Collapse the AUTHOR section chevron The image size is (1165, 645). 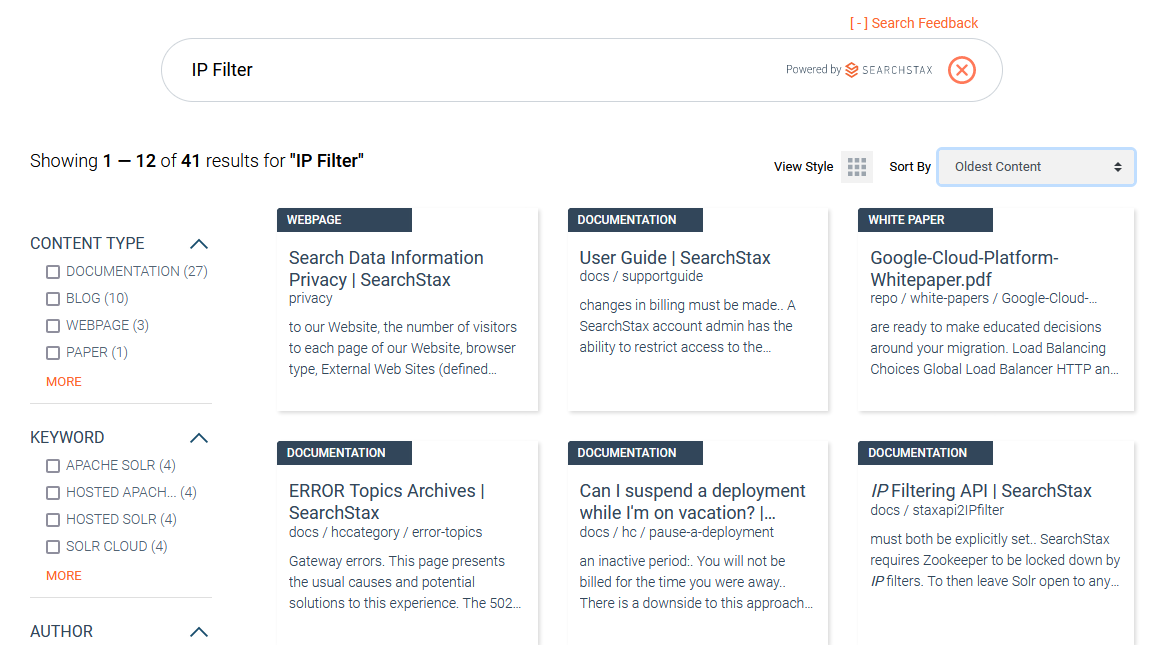tap(198, 632)
